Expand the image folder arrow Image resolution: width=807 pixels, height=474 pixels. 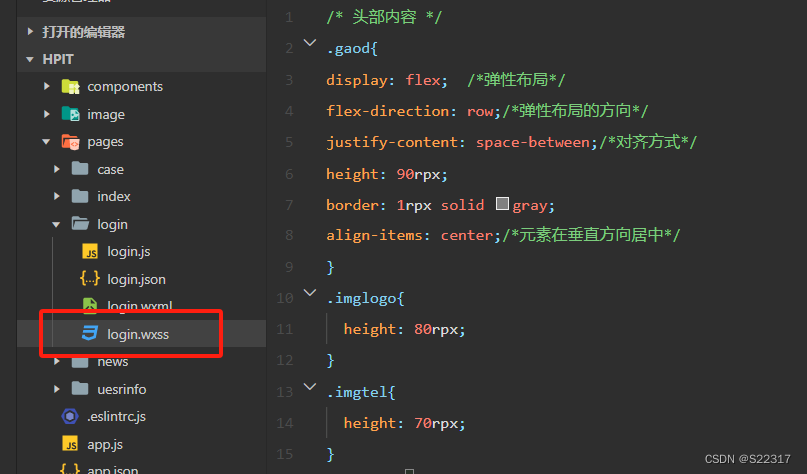[47, 114]
